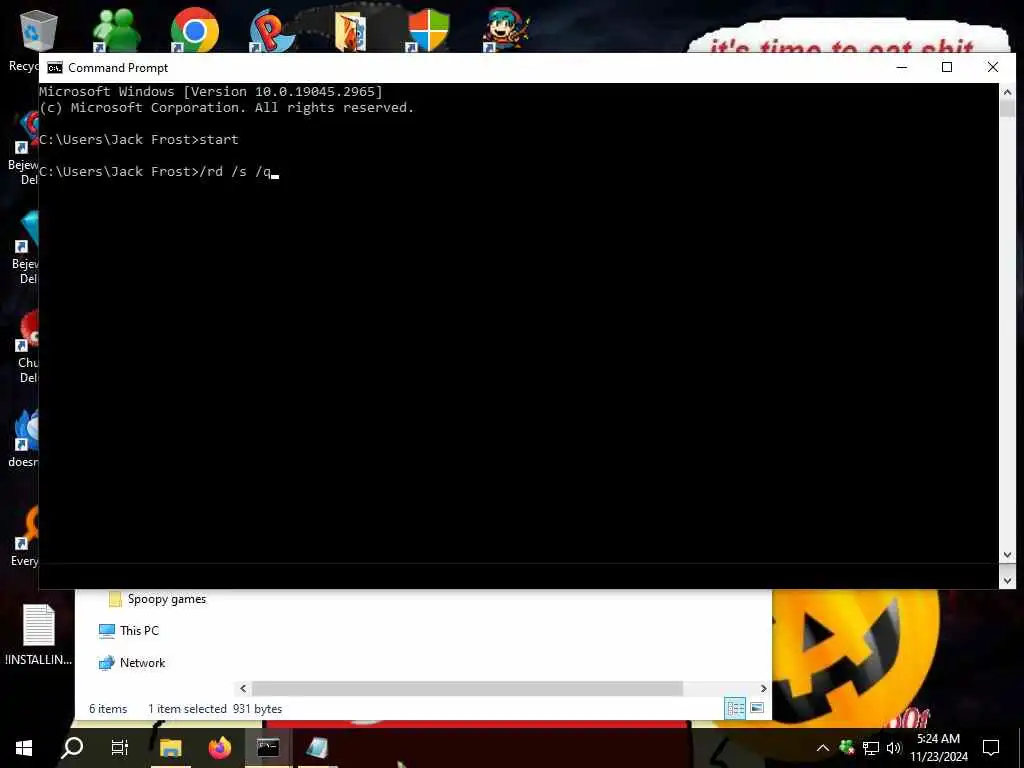Click the '6 items' status bar text
Image resolution: width=1024 pixels, height=768 pixels.
(108, 709)
